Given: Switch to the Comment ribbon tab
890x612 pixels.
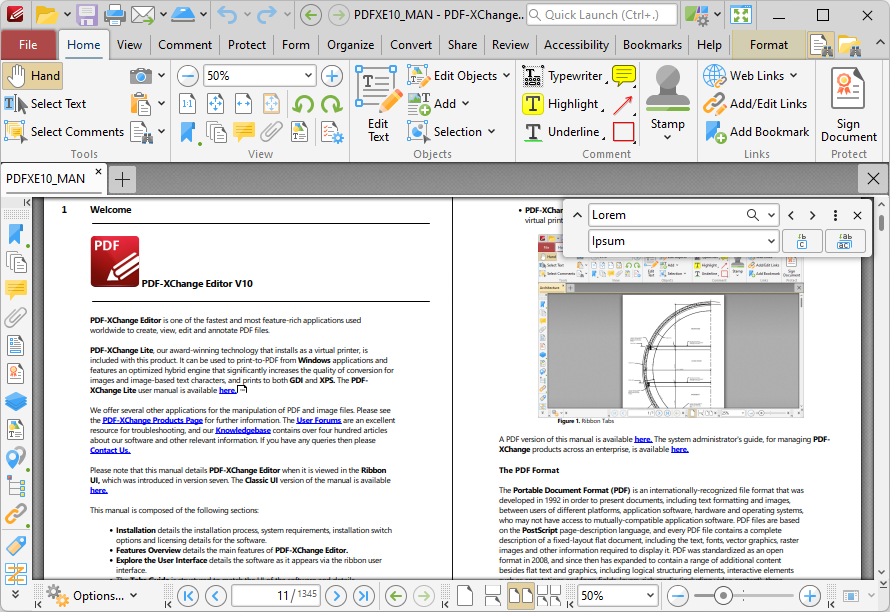Looking at the screenshot, I should coord(185,45).
